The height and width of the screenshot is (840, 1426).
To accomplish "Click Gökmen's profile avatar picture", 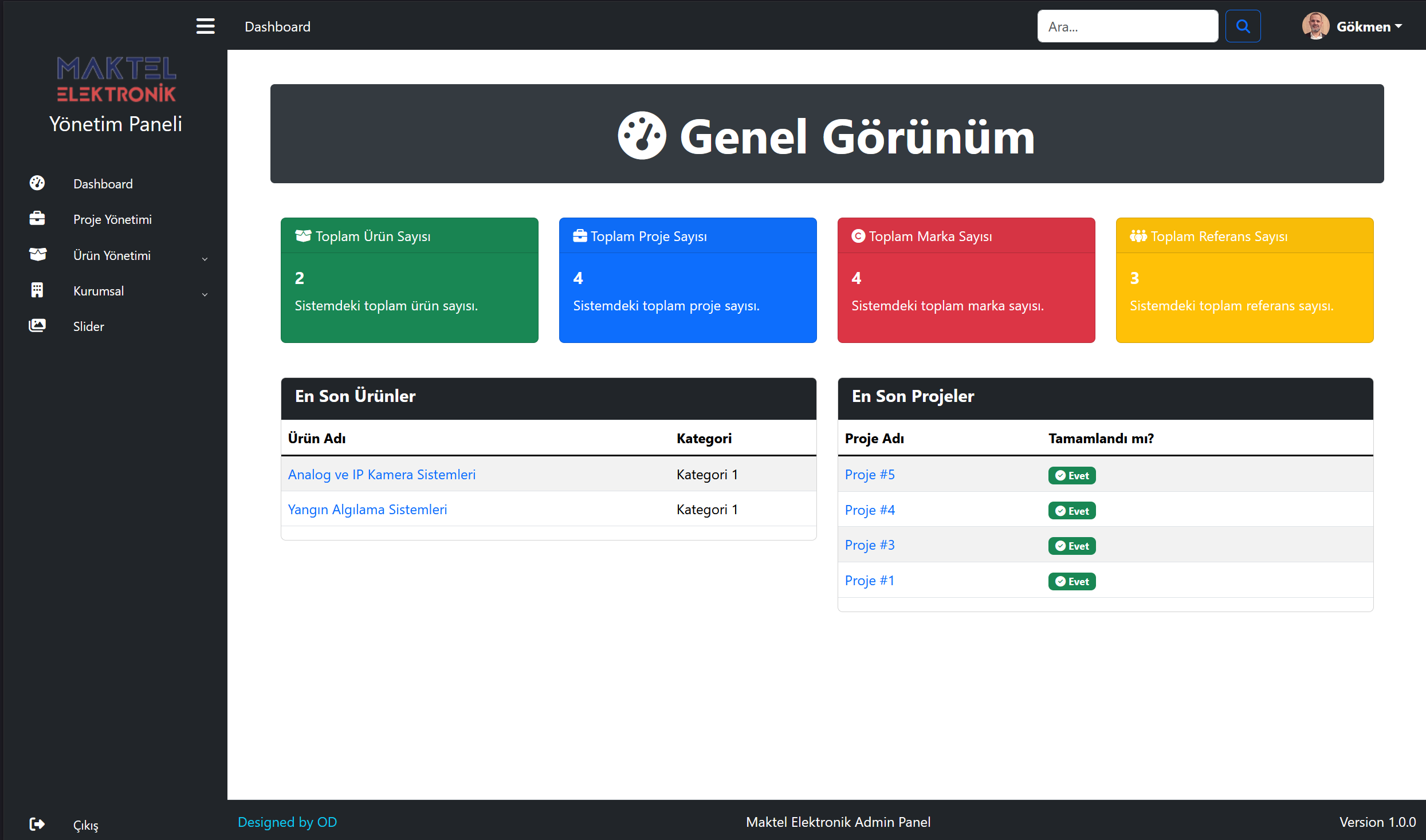I will pos(1315,26).
